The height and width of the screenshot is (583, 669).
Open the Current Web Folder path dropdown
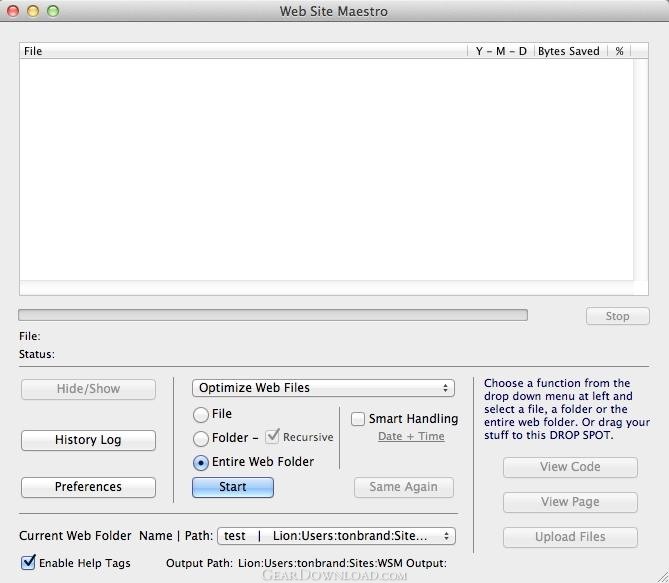tap(336, 536)
